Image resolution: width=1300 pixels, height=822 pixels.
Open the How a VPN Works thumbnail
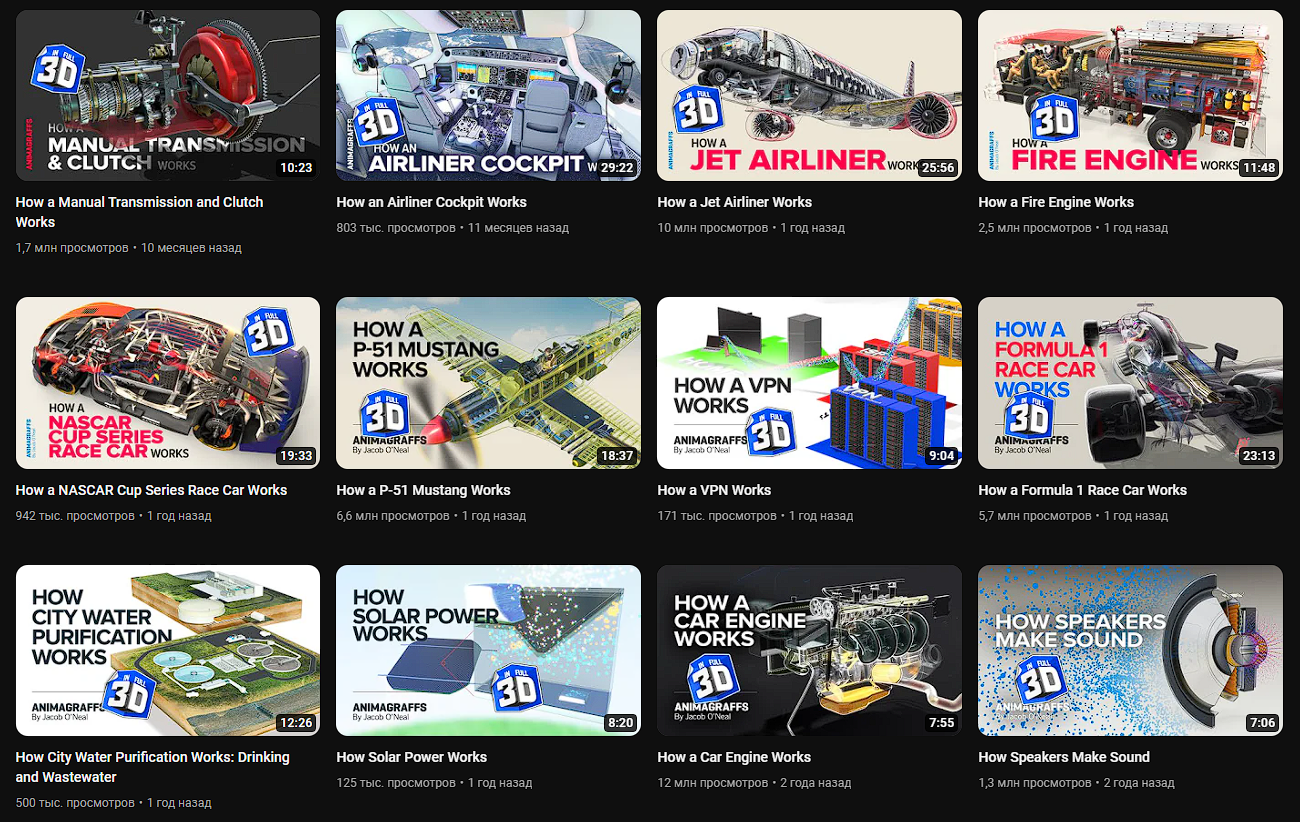coord(810,383)
